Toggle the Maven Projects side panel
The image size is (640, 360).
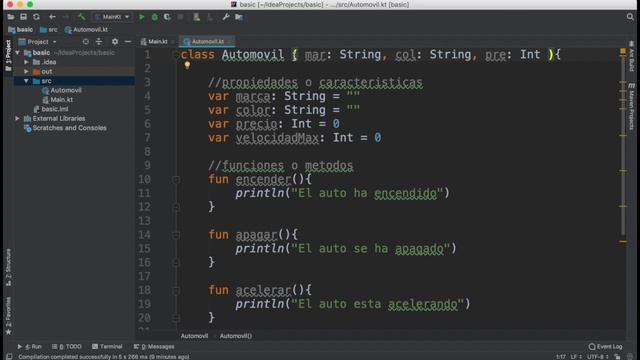tap(631, 107)
